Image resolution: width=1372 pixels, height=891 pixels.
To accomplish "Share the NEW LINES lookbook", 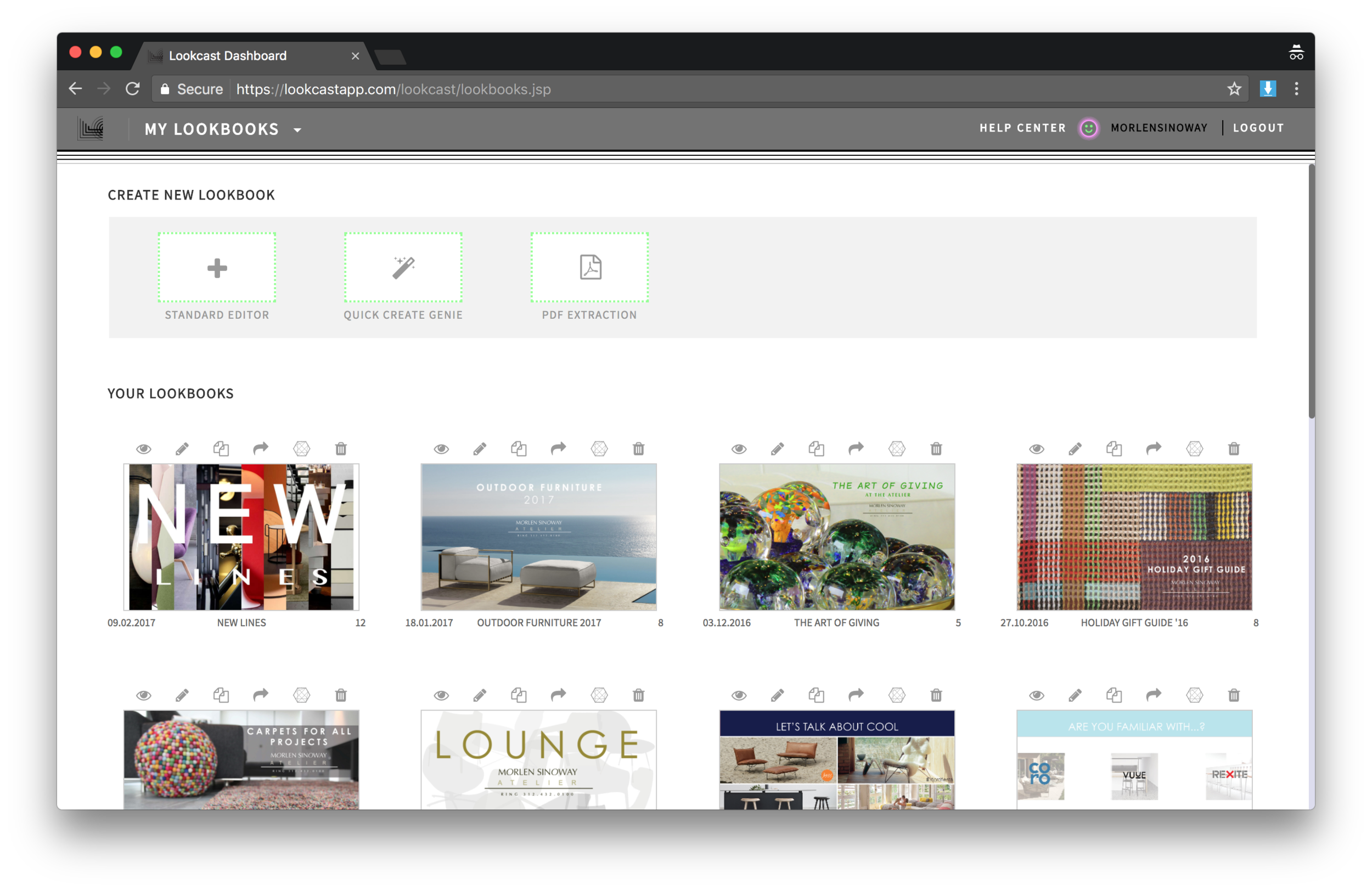I will [261, 448].
